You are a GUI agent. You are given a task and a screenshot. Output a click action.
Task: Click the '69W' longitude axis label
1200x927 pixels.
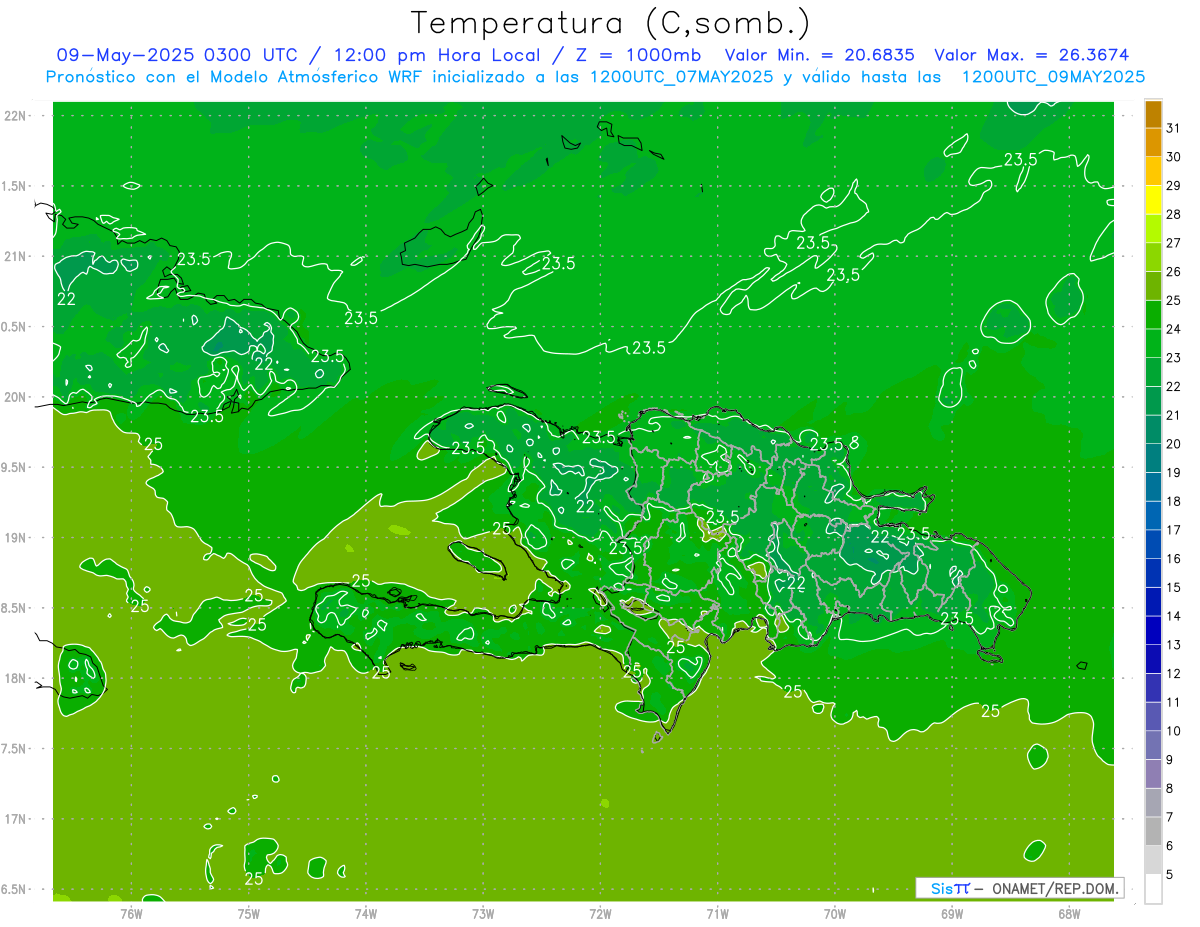click(x=951, y=914)
